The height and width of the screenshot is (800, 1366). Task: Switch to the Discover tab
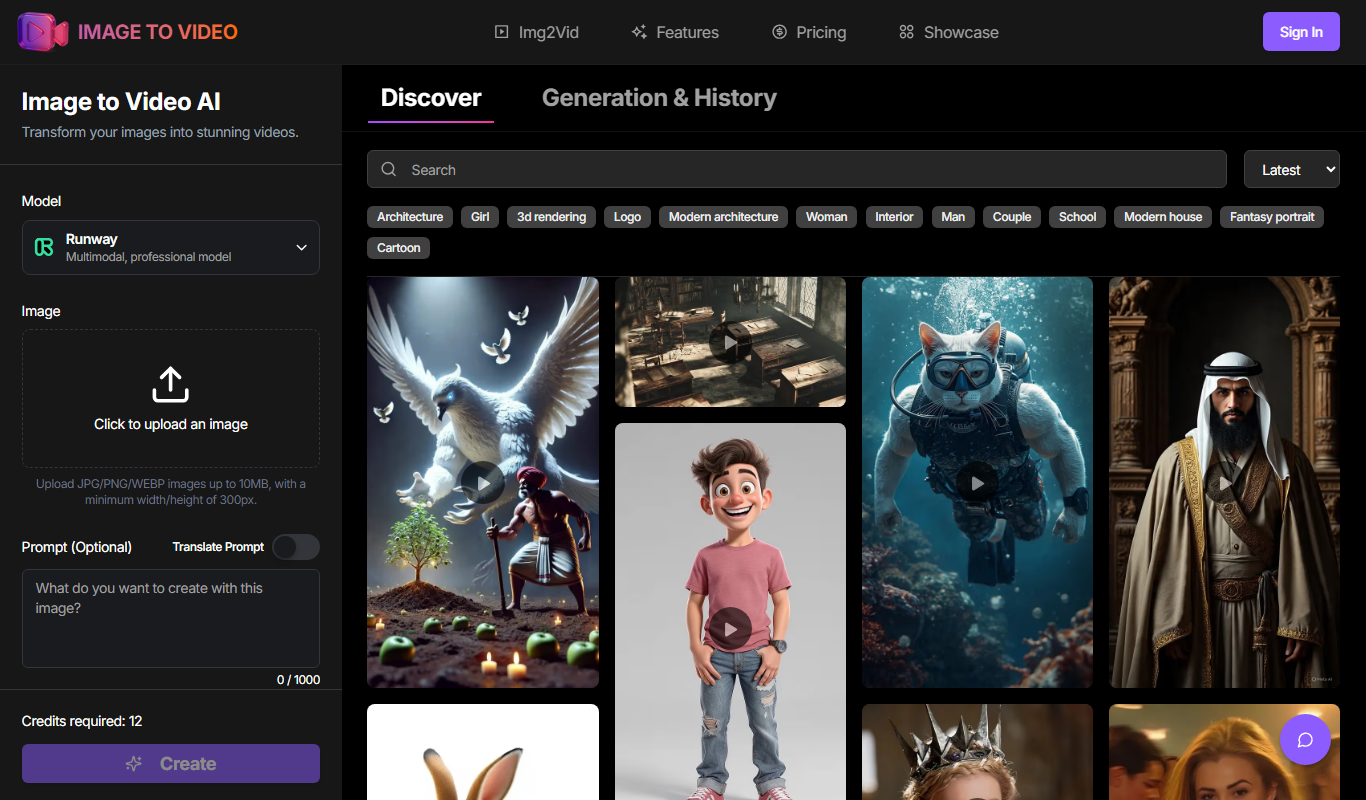pyautogui.click(x=431, y=98)
